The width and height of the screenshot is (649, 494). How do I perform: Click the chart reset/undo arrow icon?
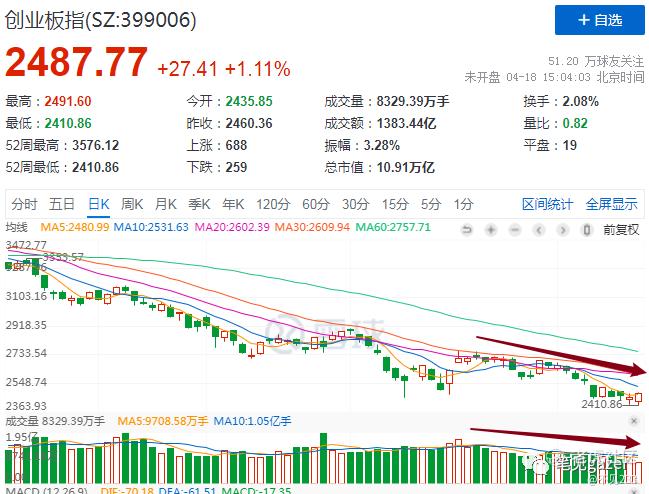[x=467, y=230]
